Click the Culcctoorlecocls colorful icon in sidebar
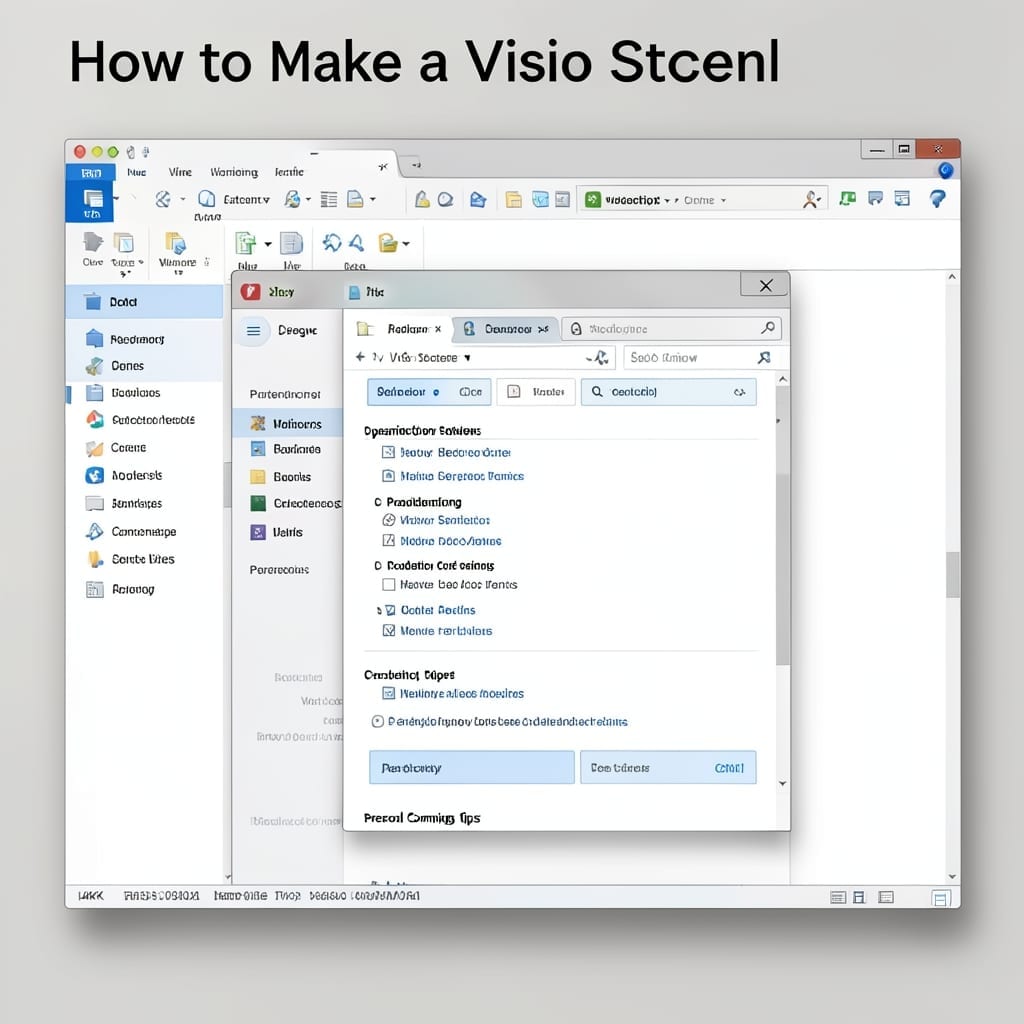1024x1024 pixels. [x=95, y=419]
